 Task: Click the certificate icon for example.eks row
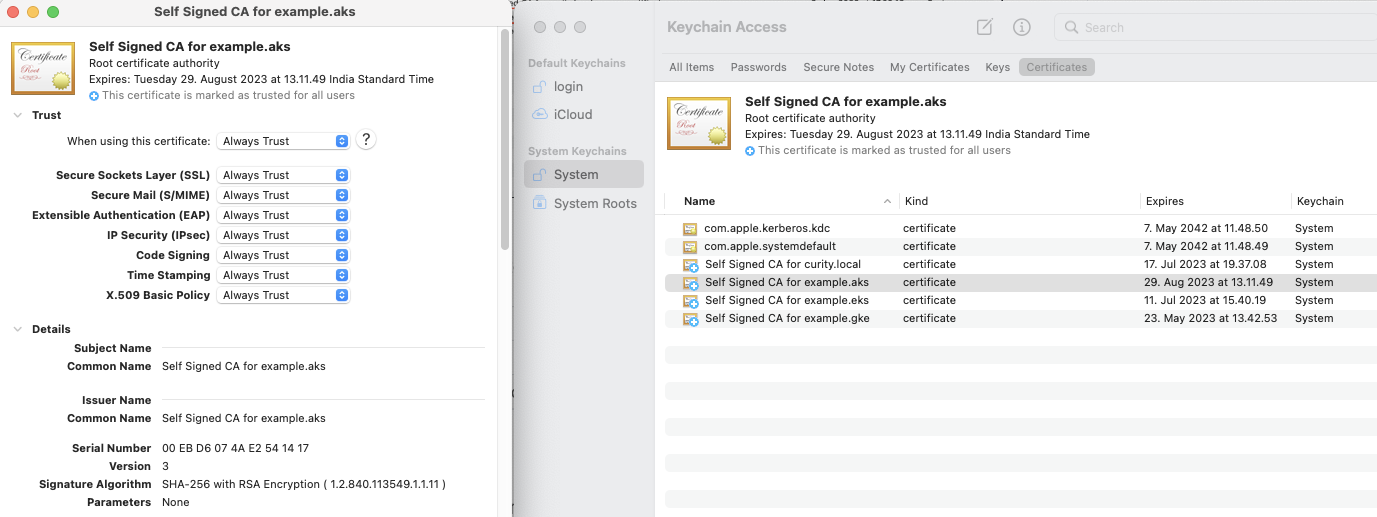click(x=690, y=301)
